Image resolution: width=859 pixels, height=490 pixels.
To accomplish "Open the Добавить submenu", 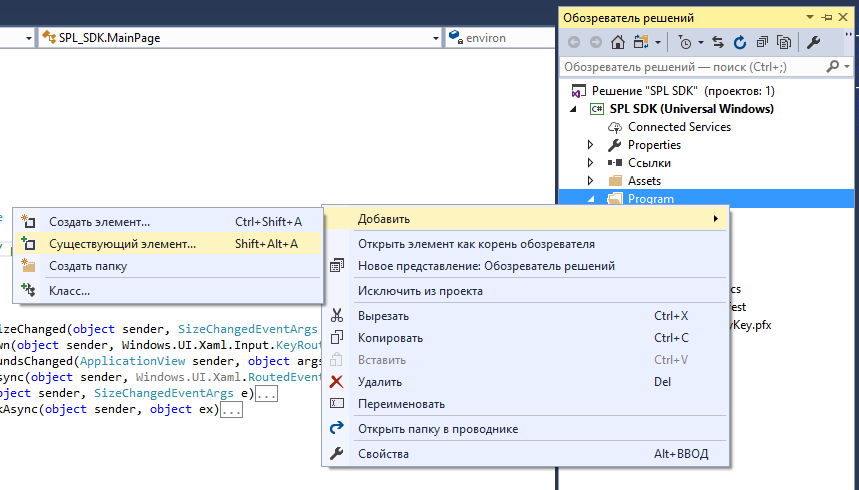I will tap(525, 219).
